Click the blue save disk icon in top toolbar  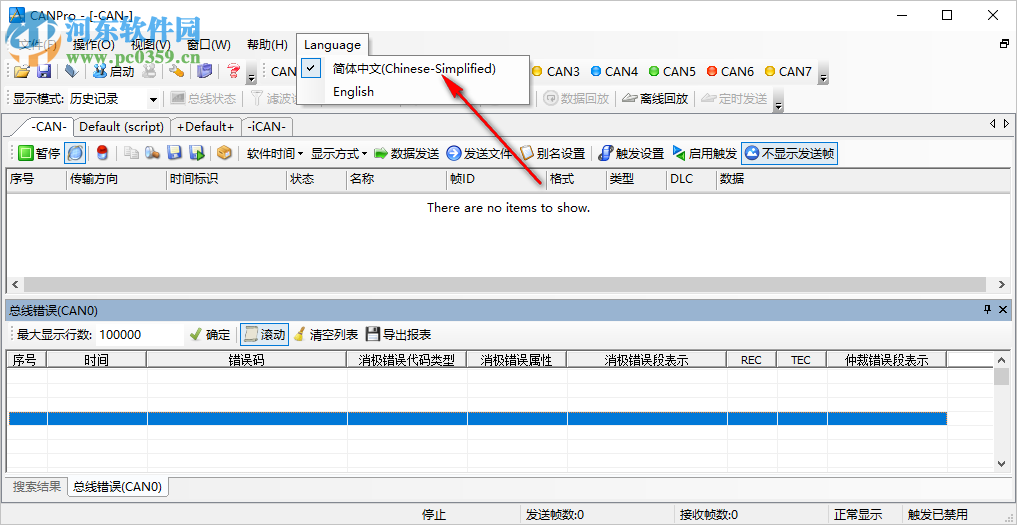(43, 71)
